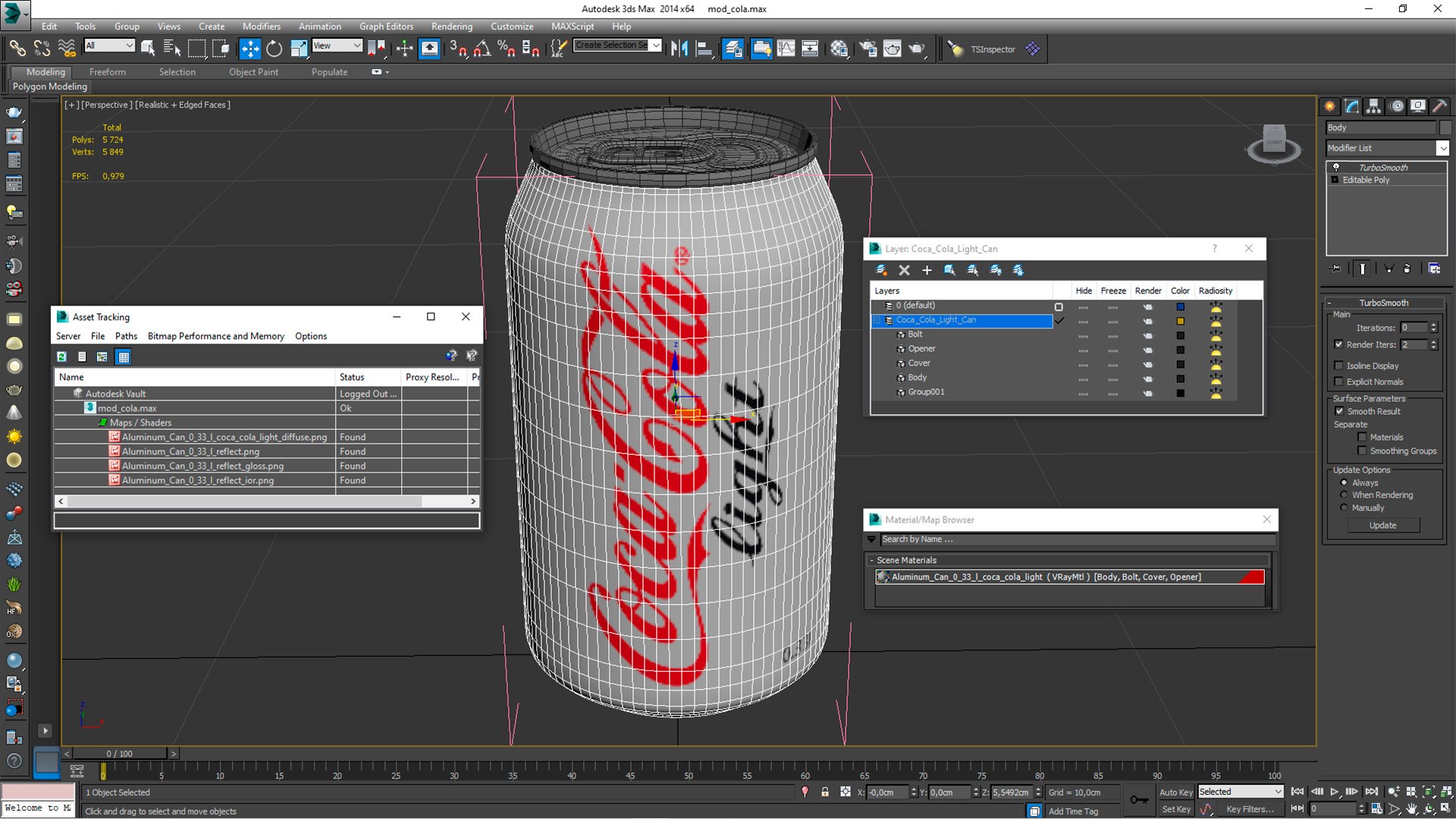Select the Manually update option
1456x819 pixels.
click(x=1345, y=508)
